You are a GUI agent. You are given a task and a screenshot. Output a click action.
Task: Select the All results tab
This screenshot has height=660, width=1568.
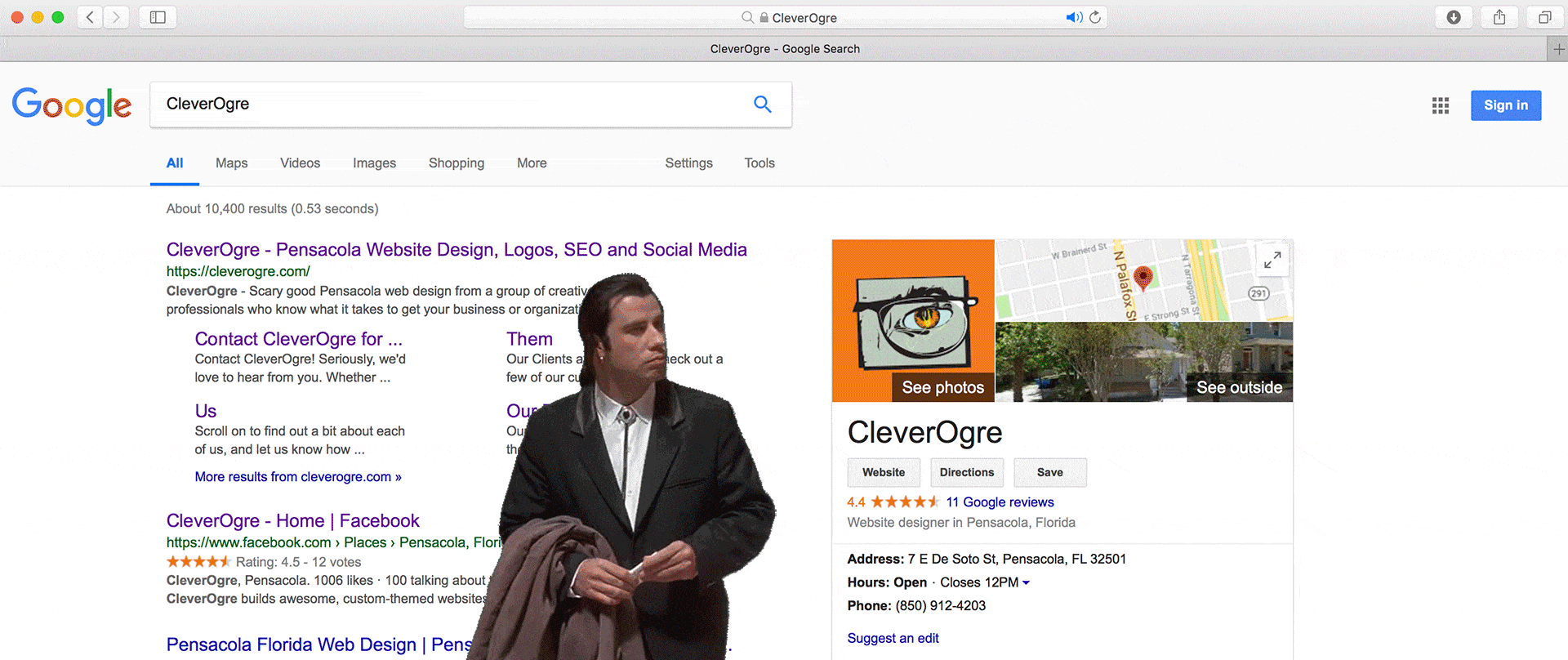pyautogui.click(x=175, y=163)
